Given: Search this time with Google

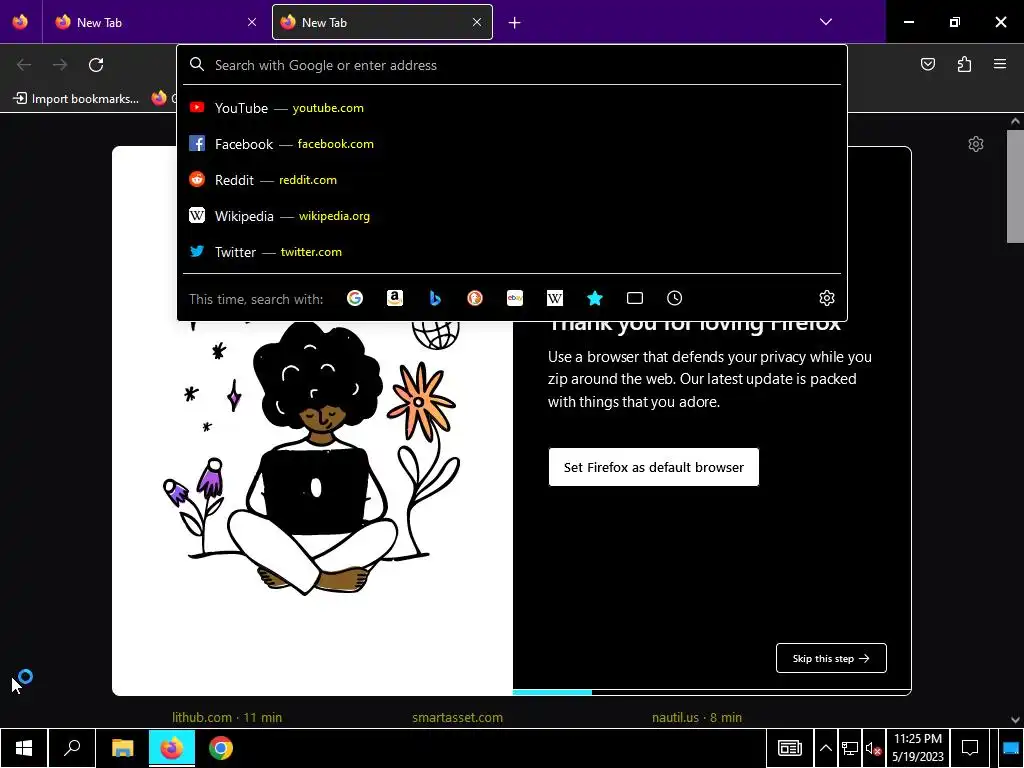Looking at the screenshot, I should tap(355, 298).
